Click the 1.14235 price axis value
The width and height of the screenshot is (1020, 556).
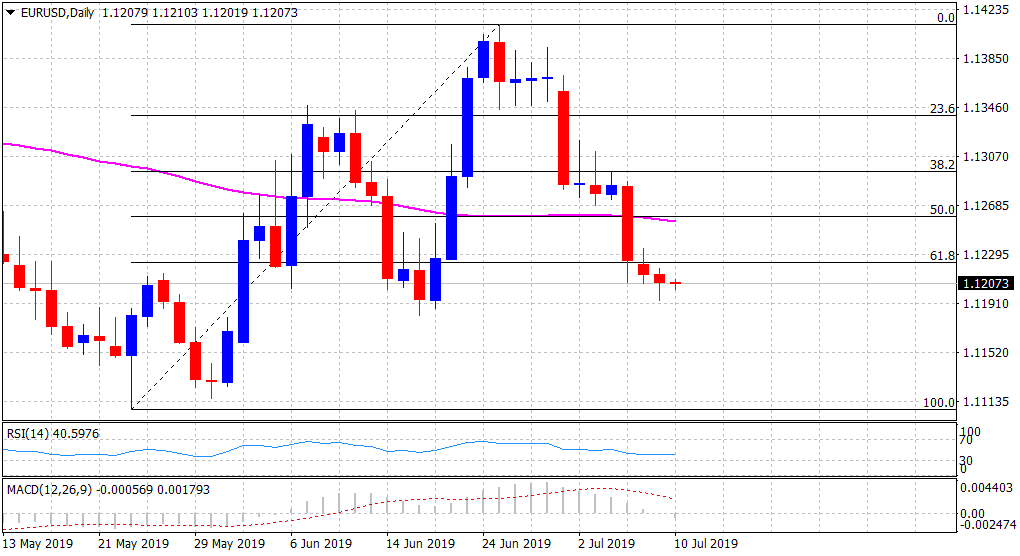point(986,10)
